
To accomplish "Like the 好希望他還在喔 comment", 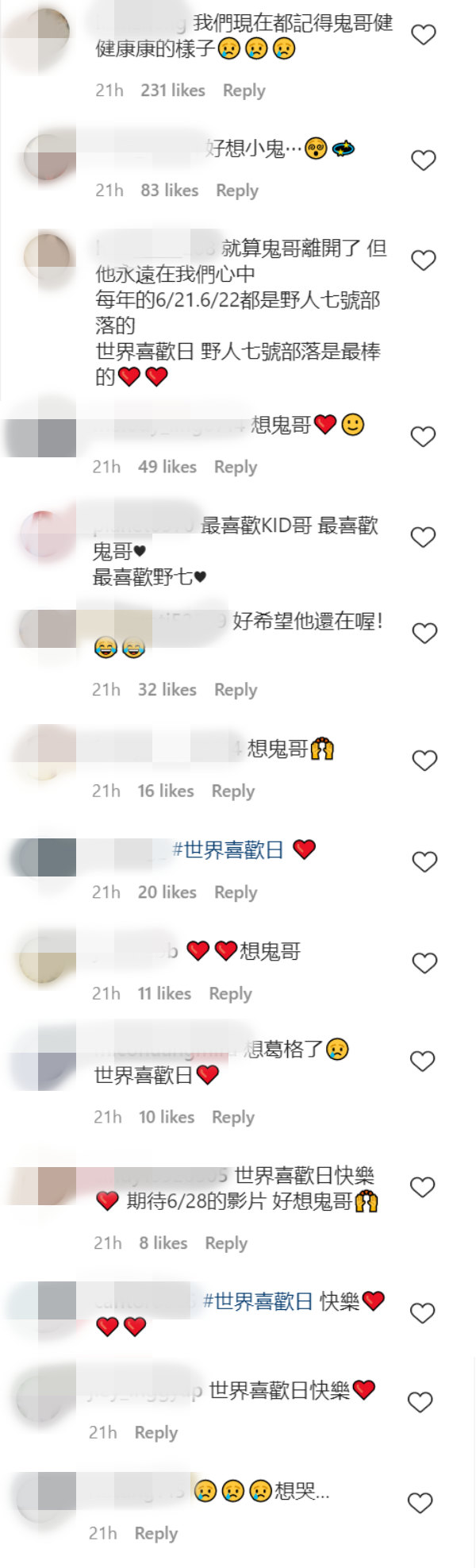I will [424, 634].
